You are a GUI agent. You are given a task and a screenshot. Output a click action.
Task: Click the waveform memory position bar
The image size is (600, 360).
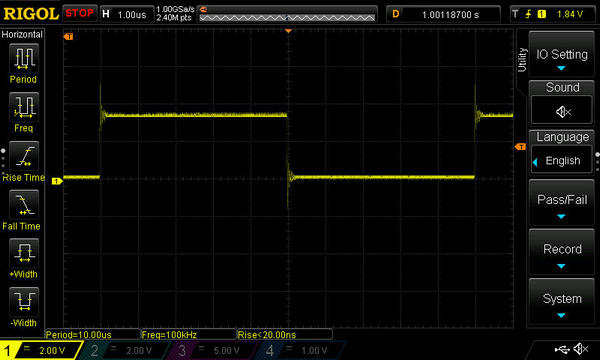(x=287, y=18)
